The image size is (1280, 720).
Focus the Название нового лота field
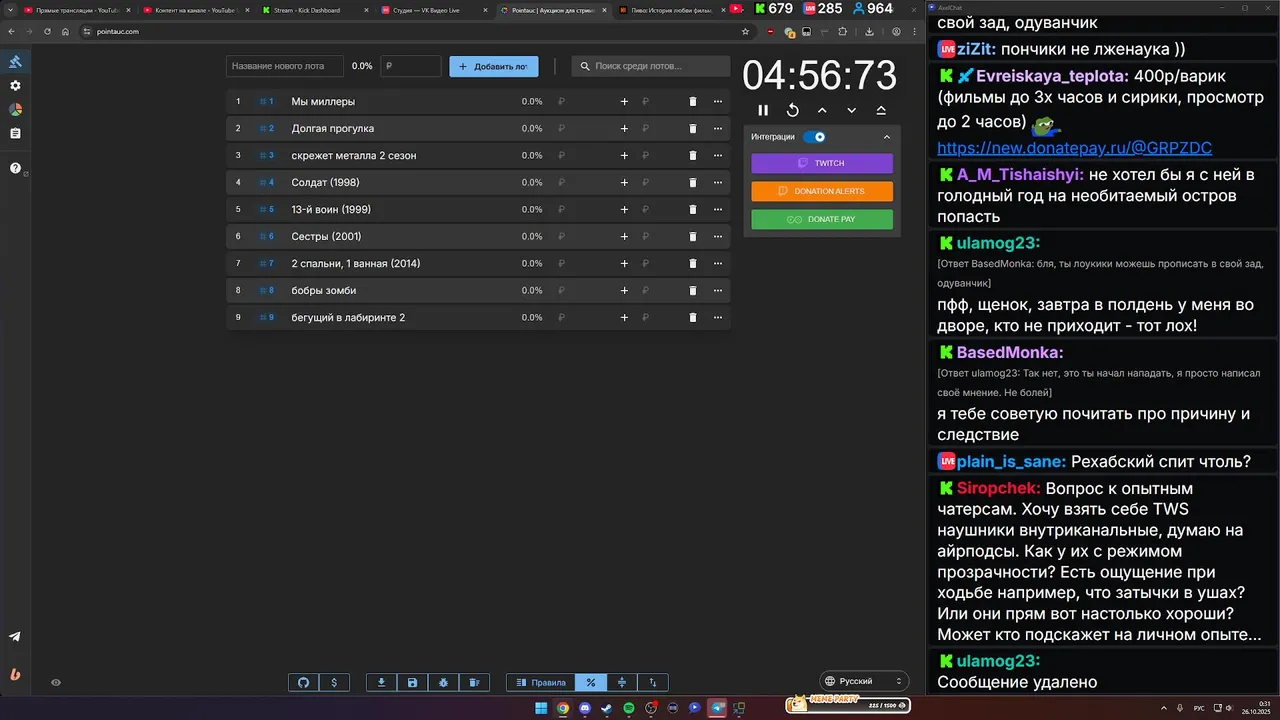tap(285, 66)
